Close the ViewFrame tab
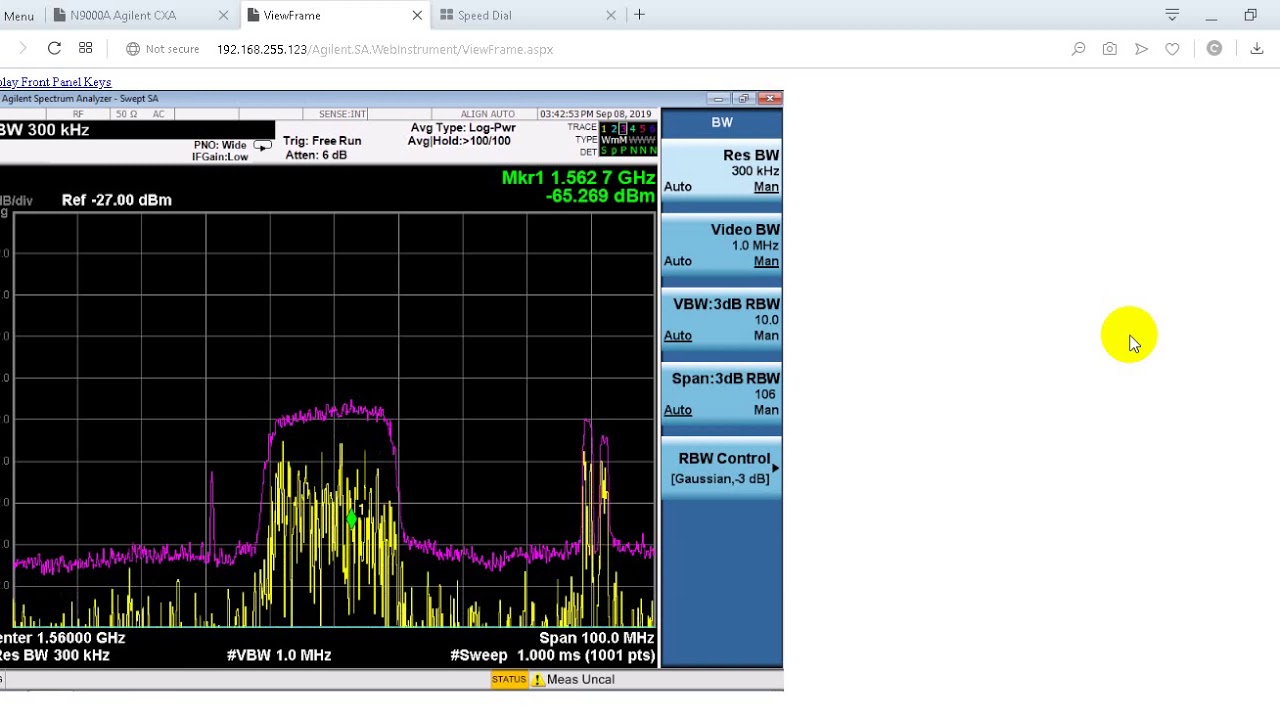The width and height of the screenshot is (1280, 720). coord(417,15)
